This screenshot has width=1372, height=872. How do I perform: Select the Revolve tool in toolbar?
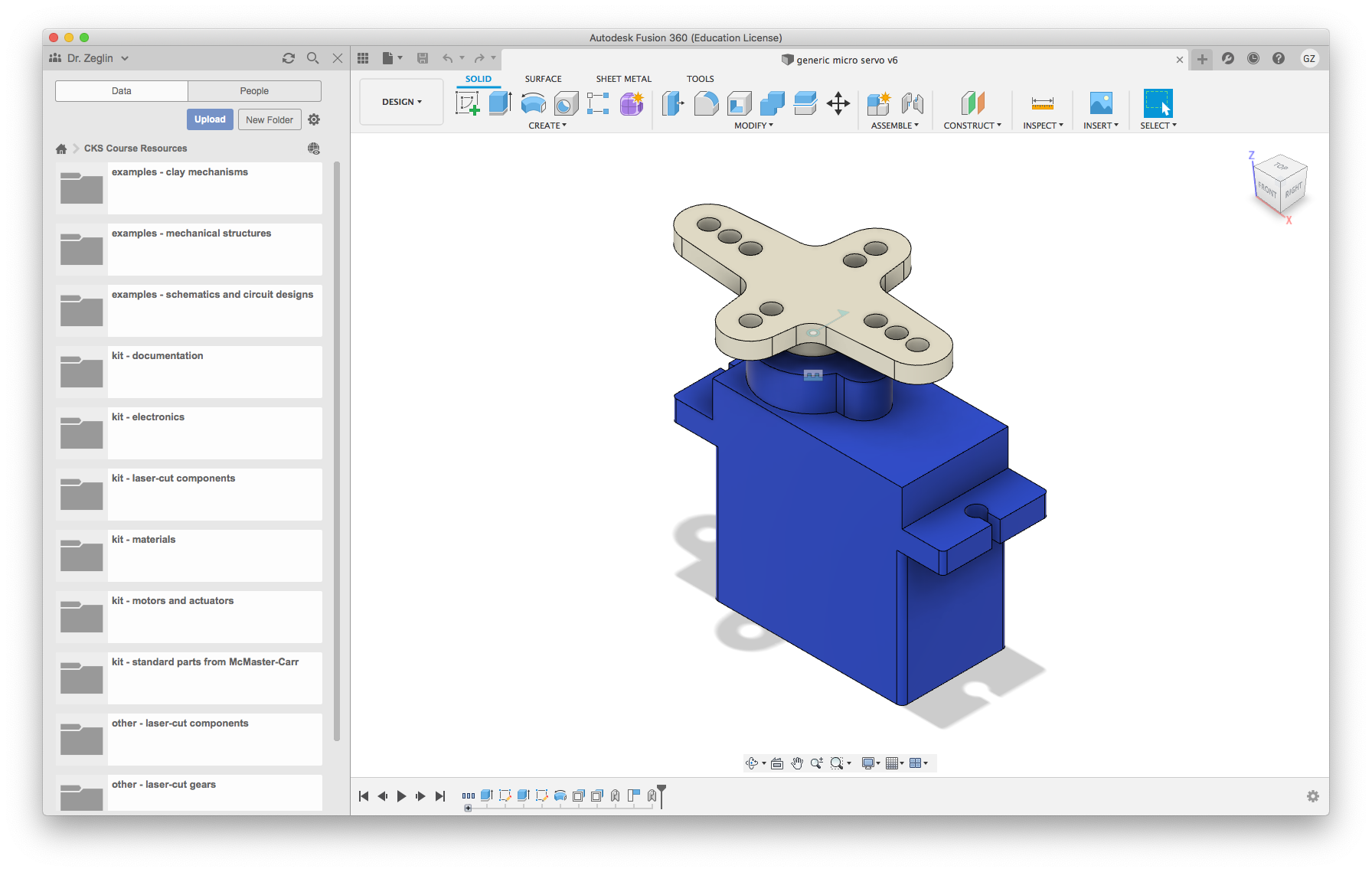(x=533, y=103)
